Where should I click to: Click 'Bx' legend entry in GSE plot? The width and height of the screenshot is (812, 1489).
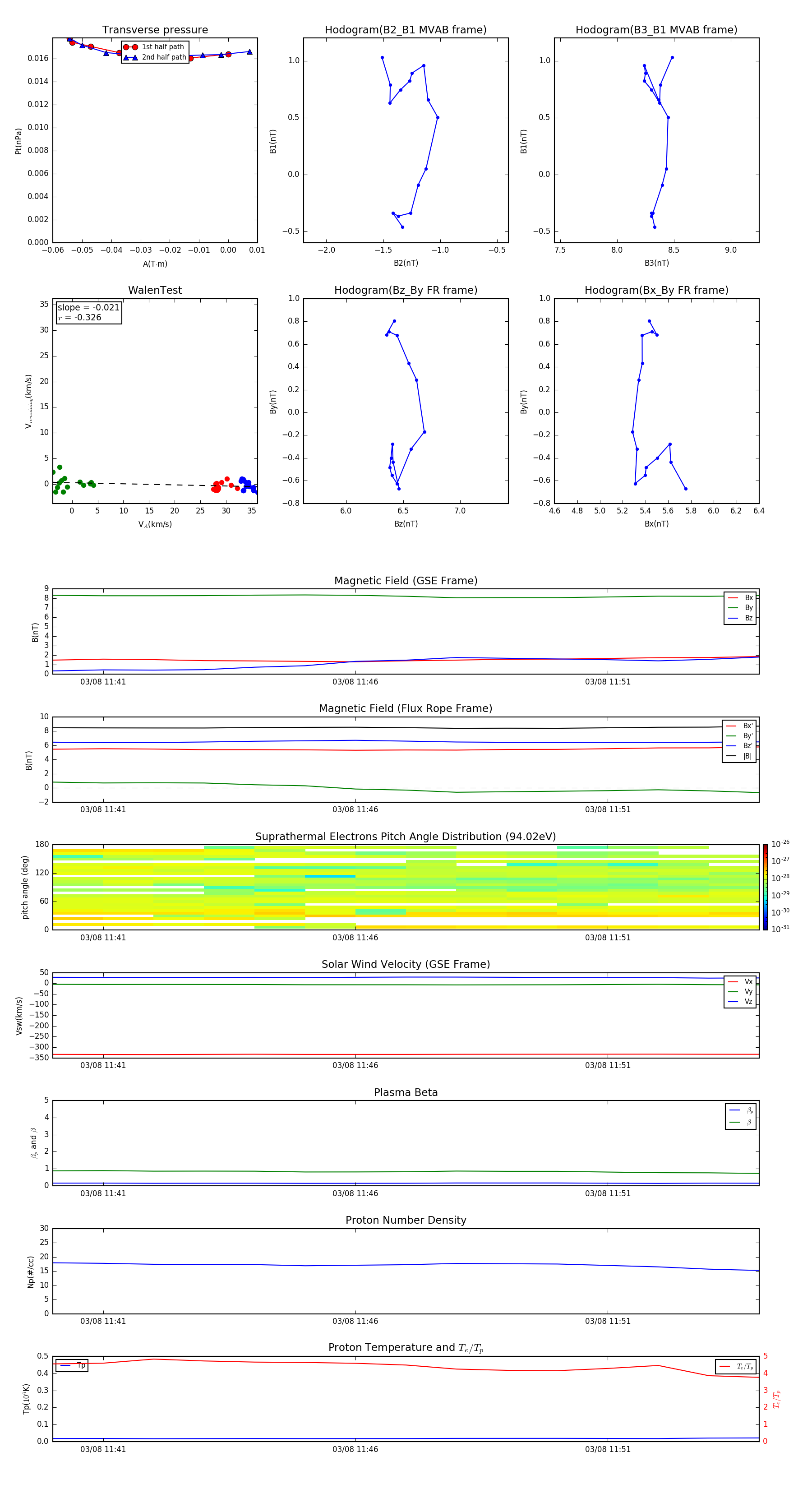coord(740,598)
